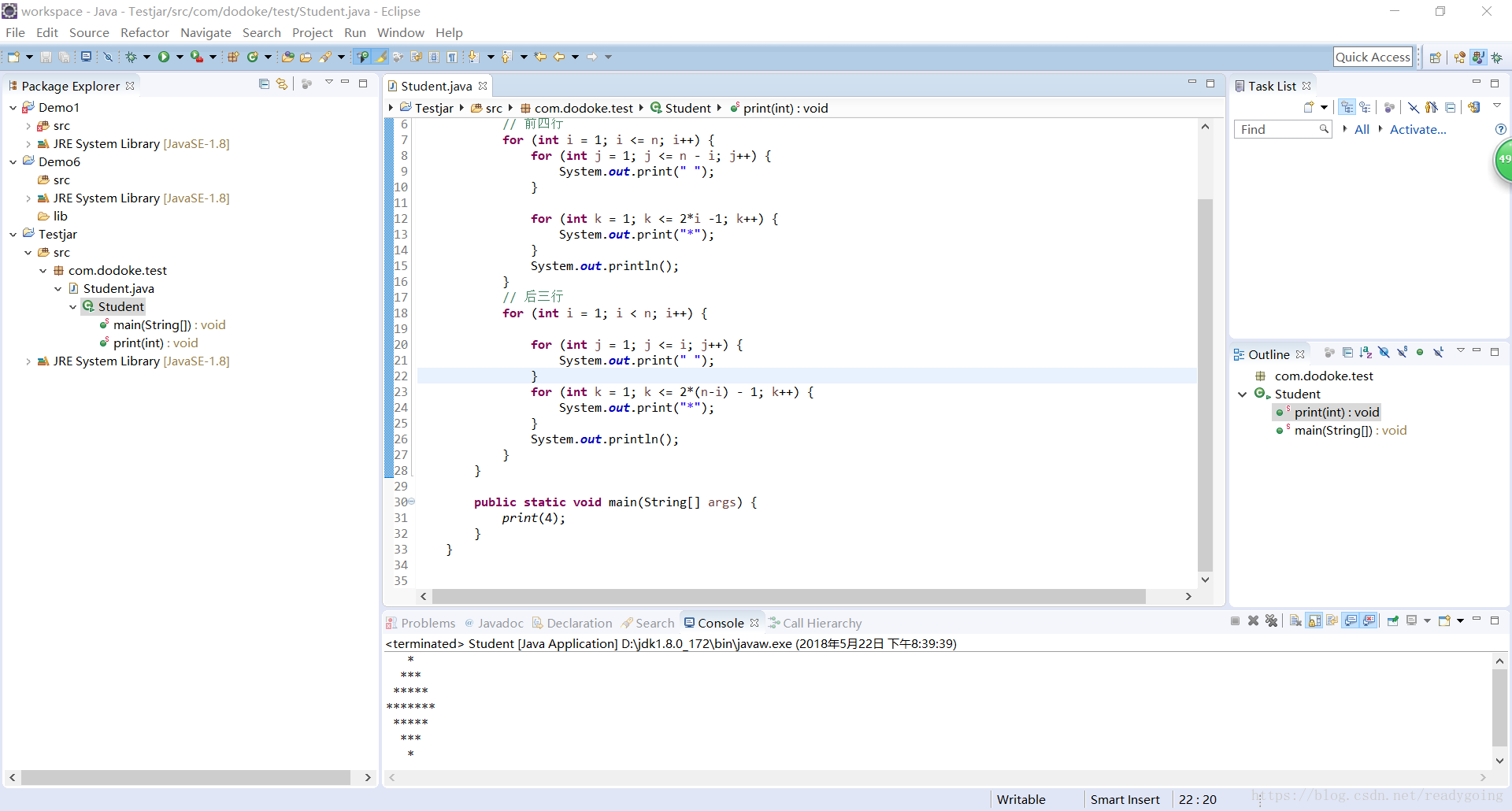
Task: Click the Open Task folder toolbar icon
Action: 306,57
